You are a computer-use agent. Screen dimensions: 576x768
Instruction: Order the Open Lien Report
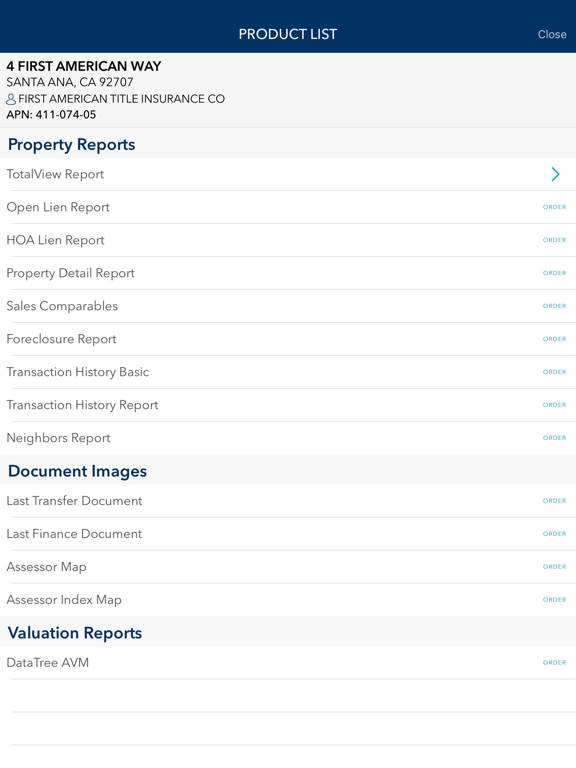[x=554, y=207]
